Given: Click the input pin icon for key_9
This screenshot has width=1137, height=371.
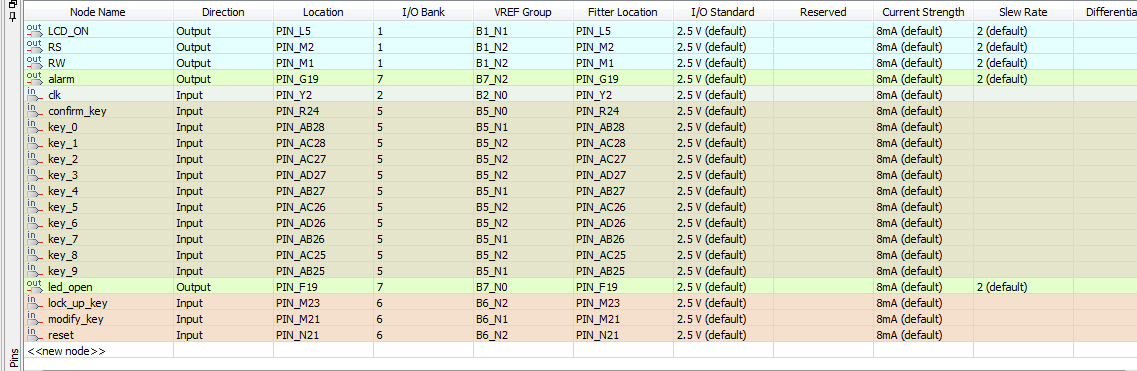Looking at the screenshot, I should tap(34, 270).
